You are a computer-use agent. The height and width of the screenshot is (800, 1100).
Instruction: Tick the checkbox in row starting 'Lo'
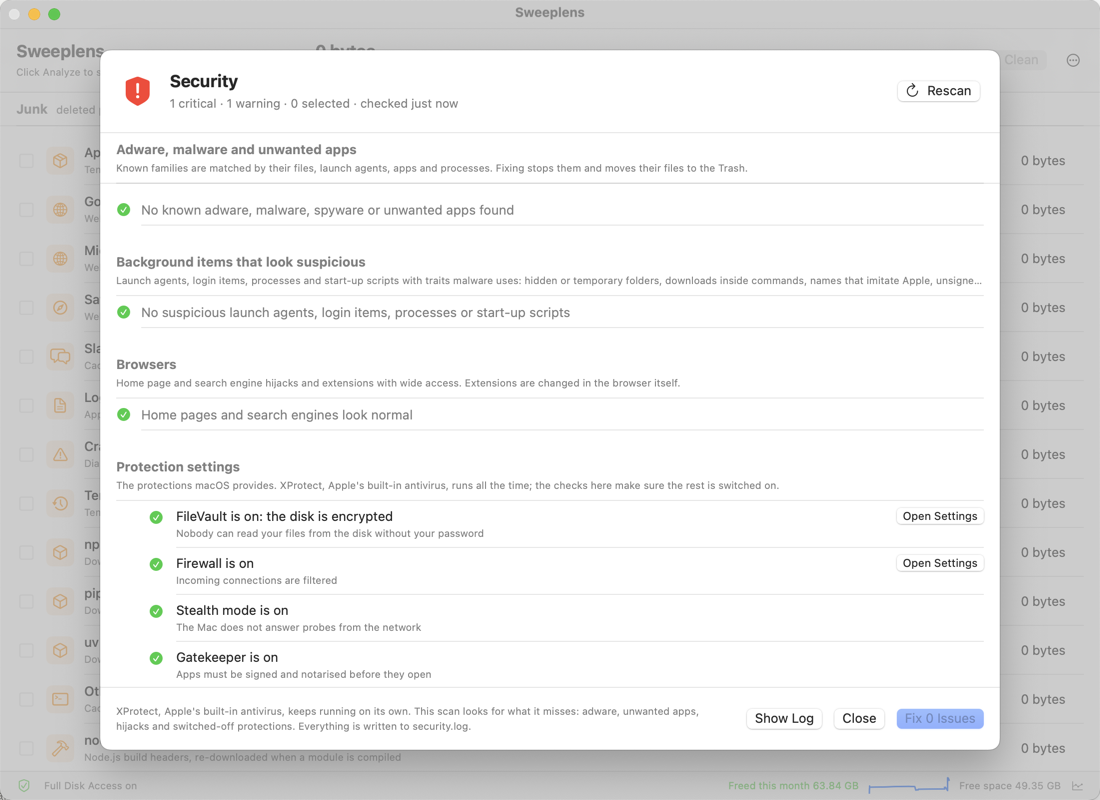(27, 406)
